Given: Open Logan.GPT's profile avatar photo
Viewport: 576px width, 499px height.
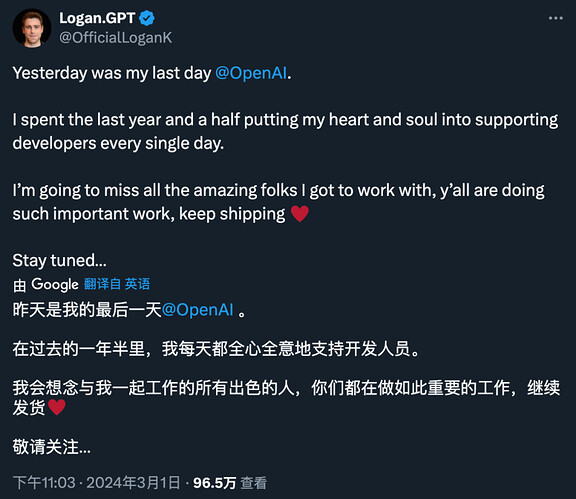Looking at the screenshot, I should pos(32,28).
